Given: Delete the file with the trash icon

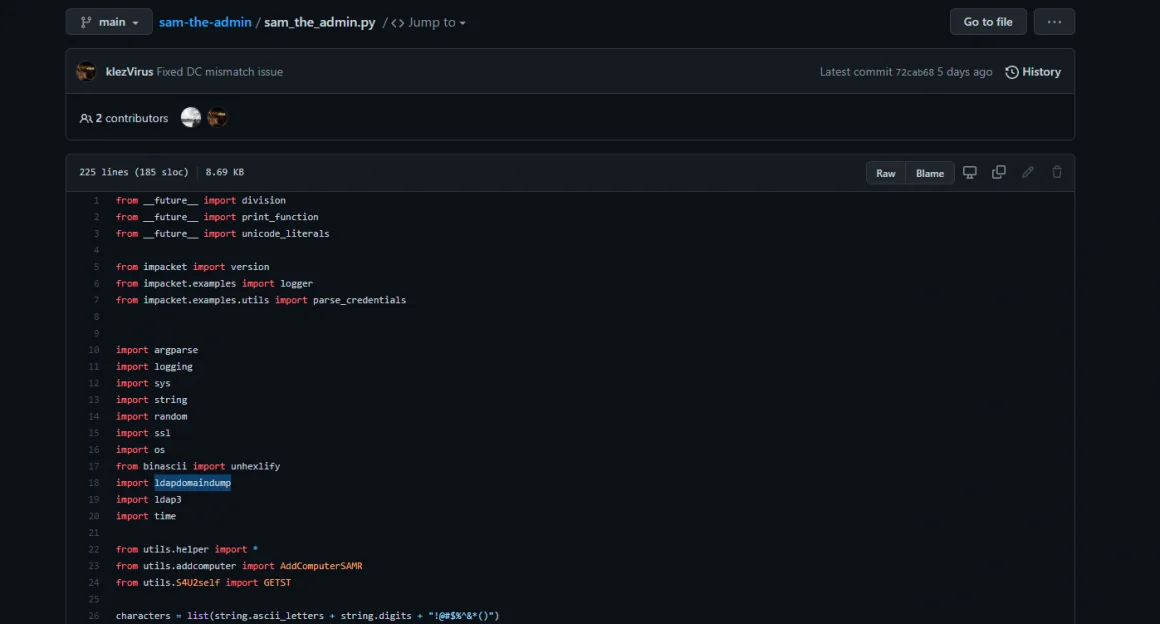Looking at the screenshot, I should [x=1057, y=172].
